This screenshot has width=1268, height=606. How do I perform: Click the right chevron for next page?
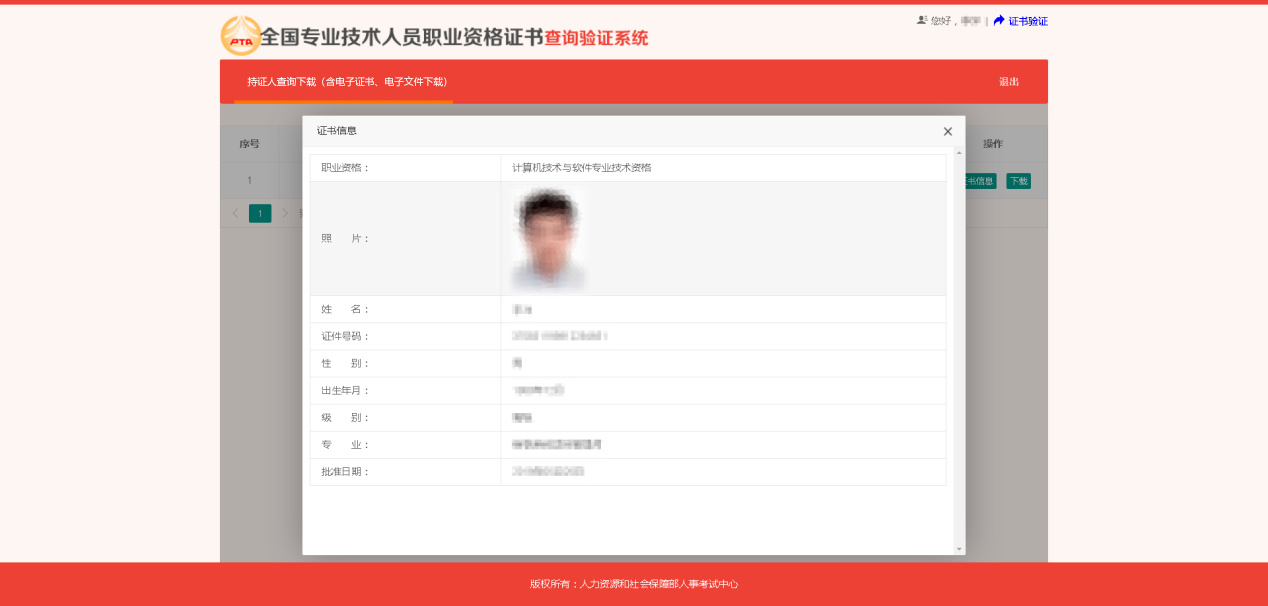coord(283,213)
